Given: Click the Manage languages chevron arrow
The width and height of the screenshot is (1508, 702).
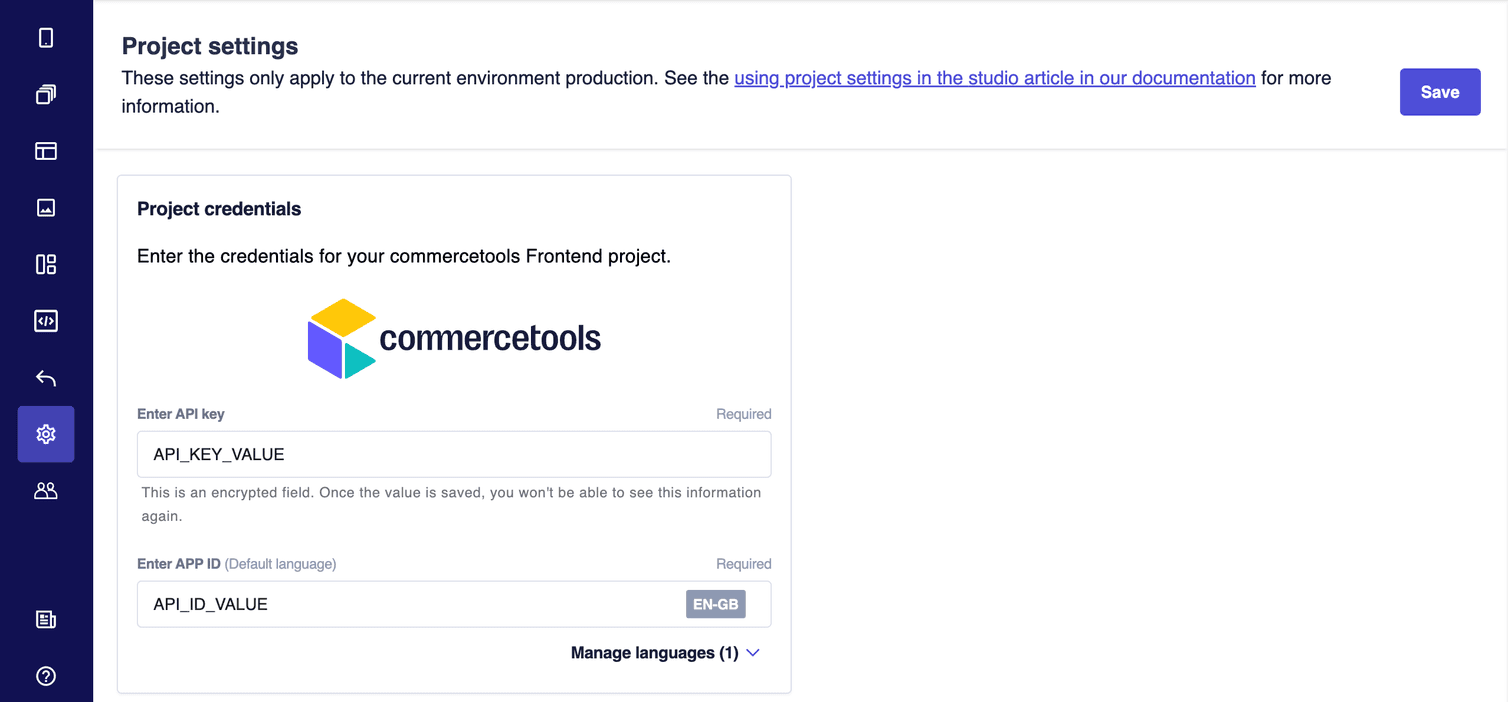Looking at the screenshot, I should click(x=752, y=652).
